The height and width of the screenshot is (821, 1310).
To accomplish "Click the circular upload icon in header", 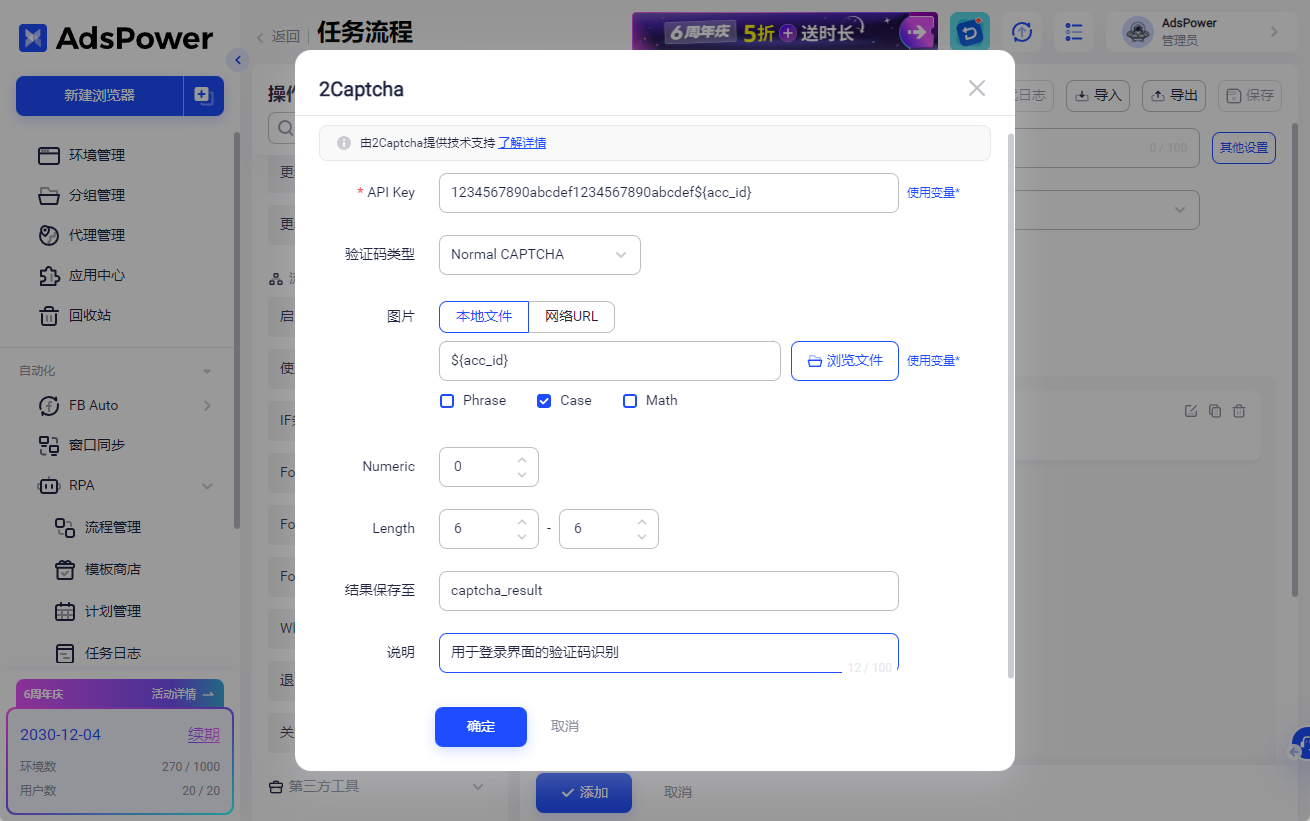I will tap(1021, 32).
